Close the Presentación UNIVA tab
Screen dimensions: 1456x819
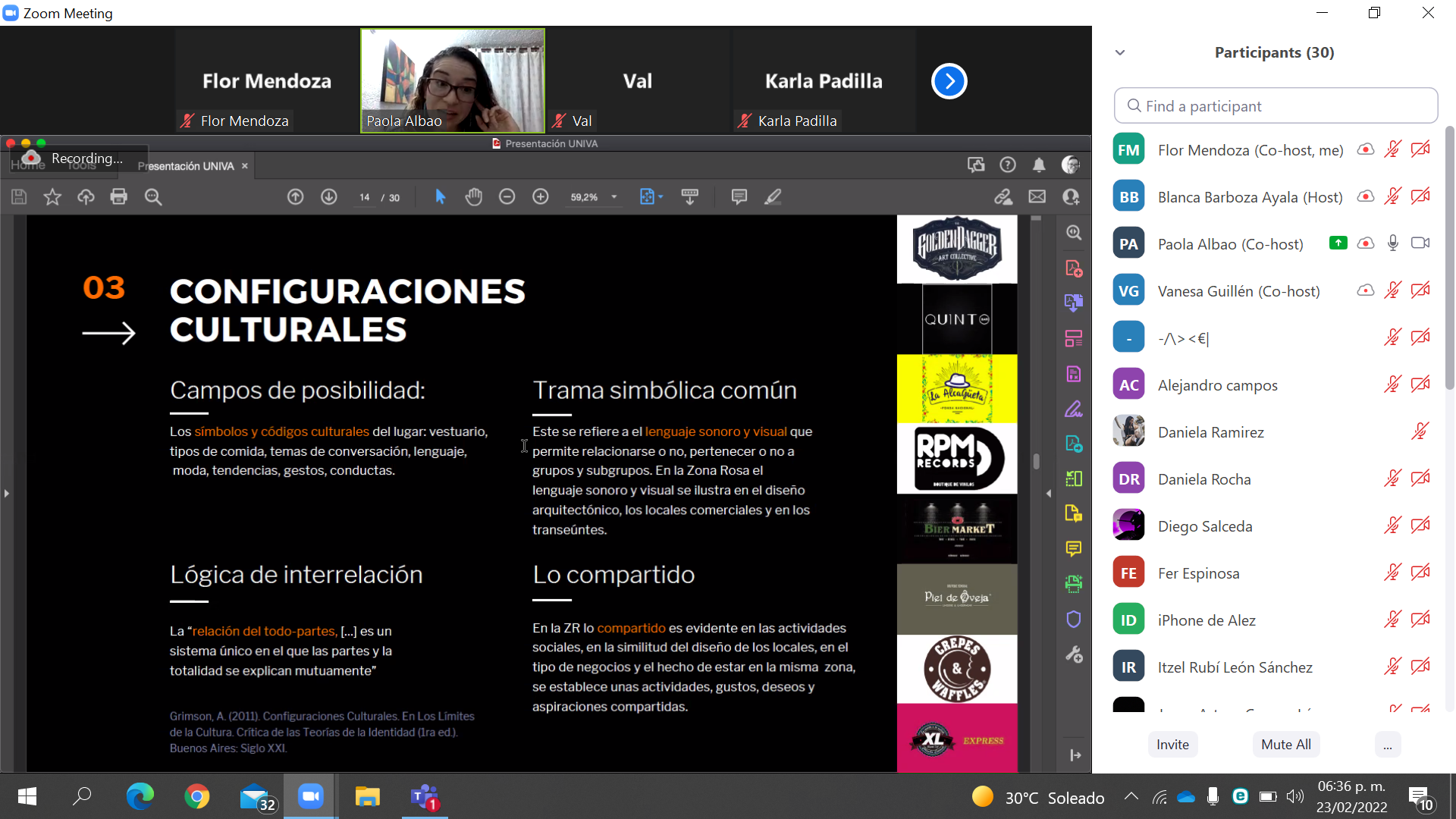click(244, 166)
